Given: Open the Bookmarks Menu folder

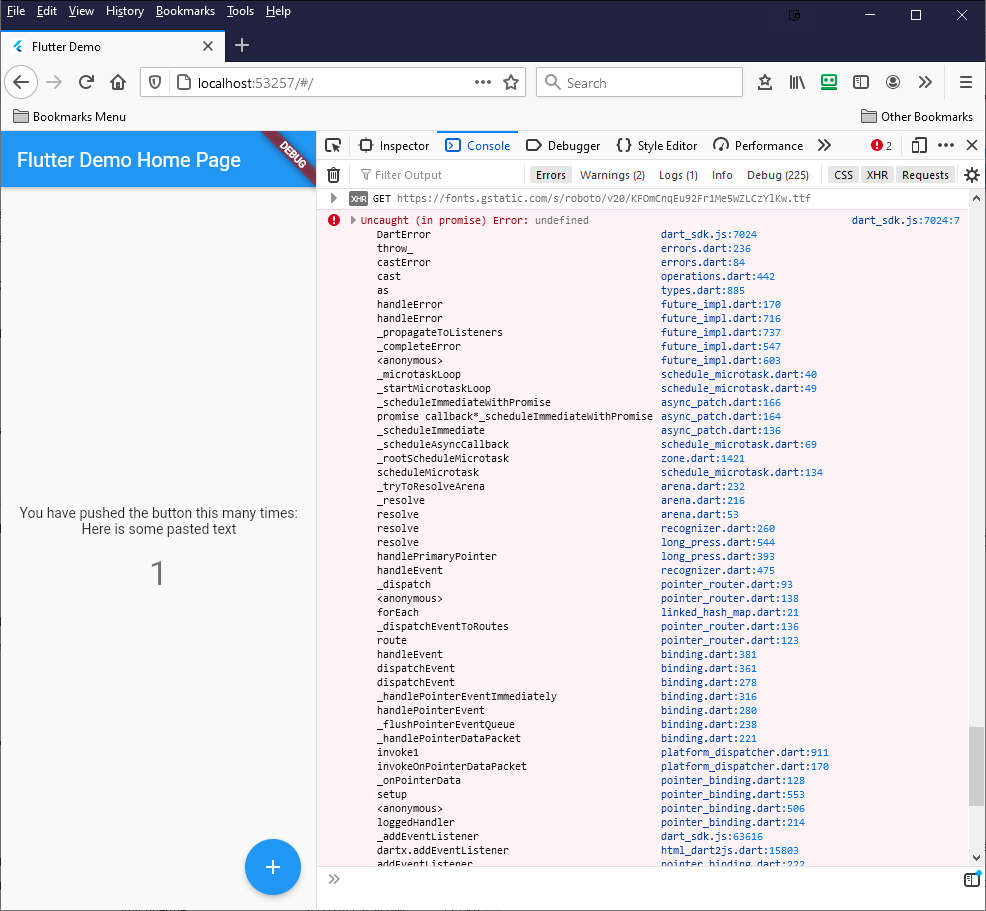Looking at the screenshot, I should click(x=69, y=116).
